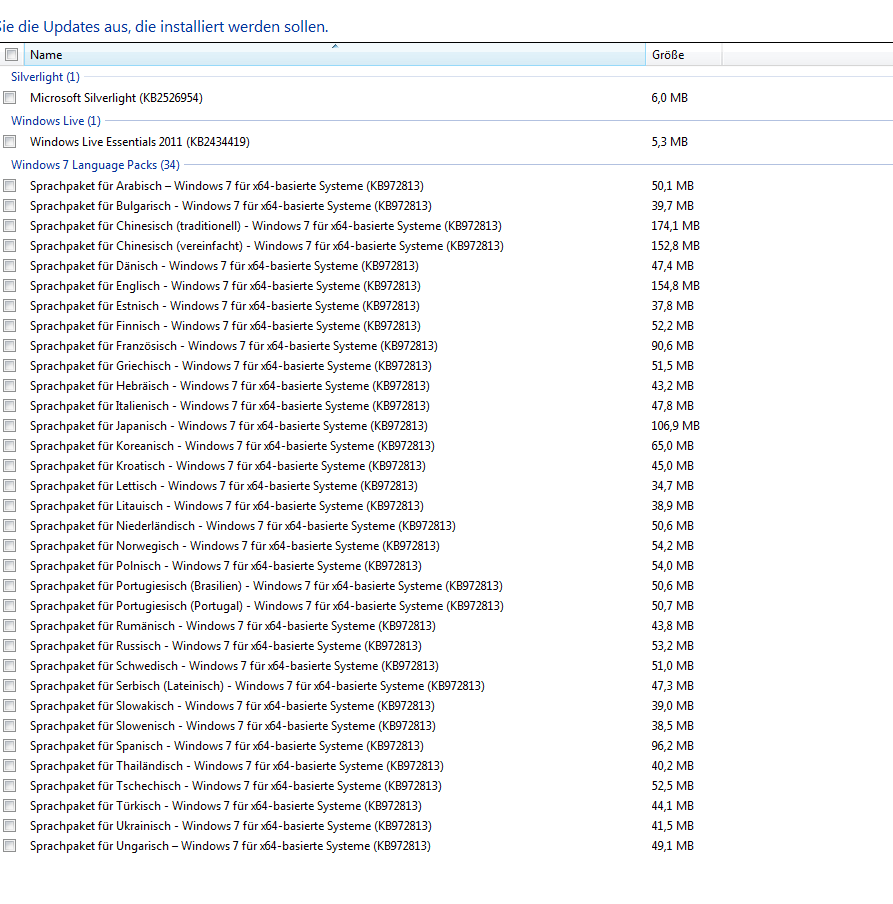Image resolution: width=893 pixels, height=904 pixels.
Task: Check the Litauisch language pack checkbox
Action: 9,506
